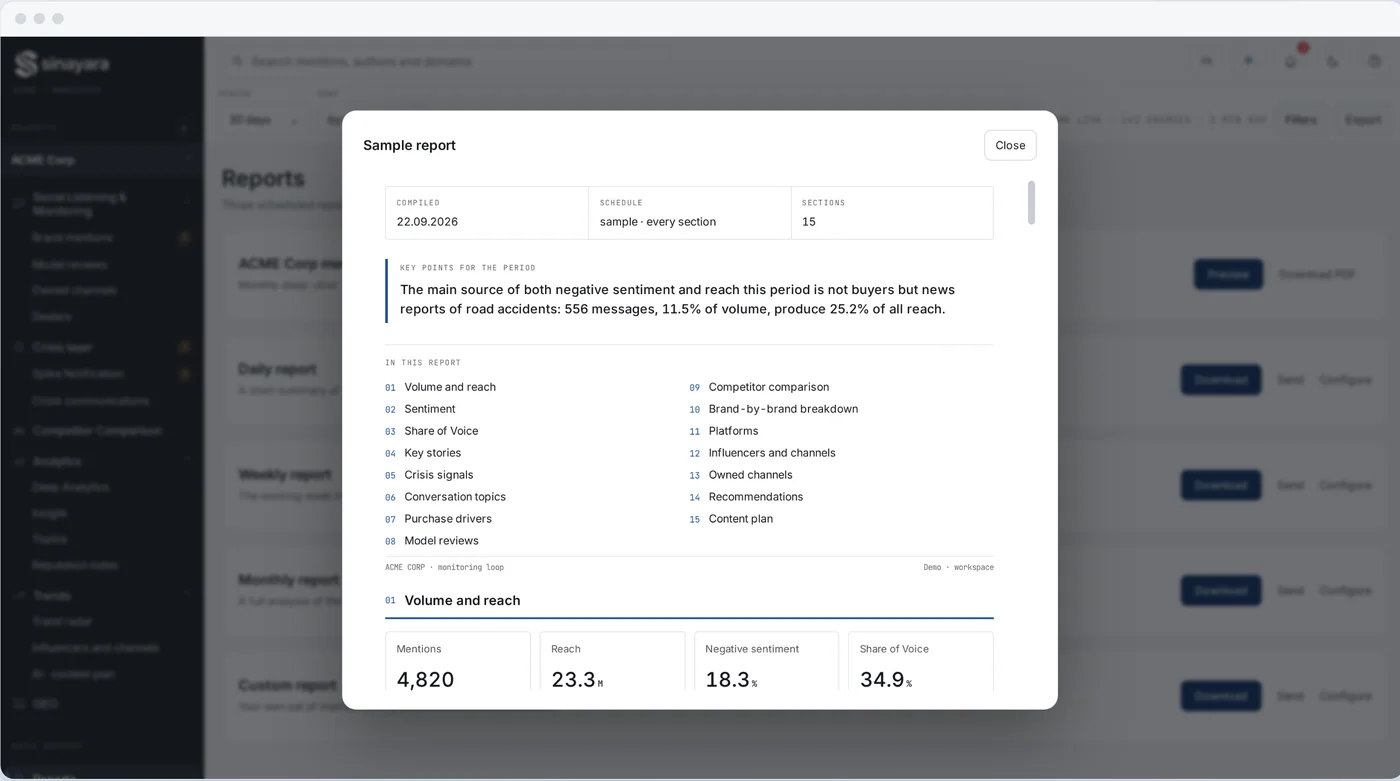The height and width of the screenshot is (781, 1400).
Task: Jump to Volume and reach in contents
Action: (x=450, y=387)
